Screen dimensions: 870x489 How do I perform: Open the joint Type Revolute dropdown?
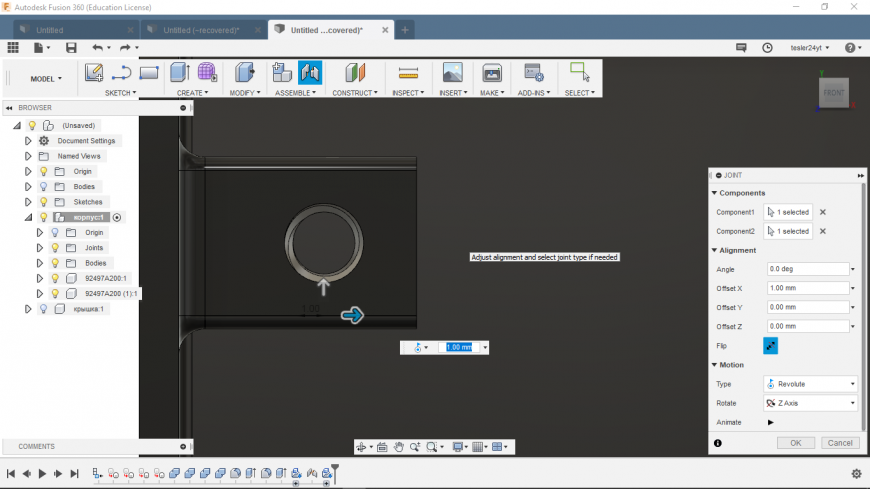coord(810,384)
